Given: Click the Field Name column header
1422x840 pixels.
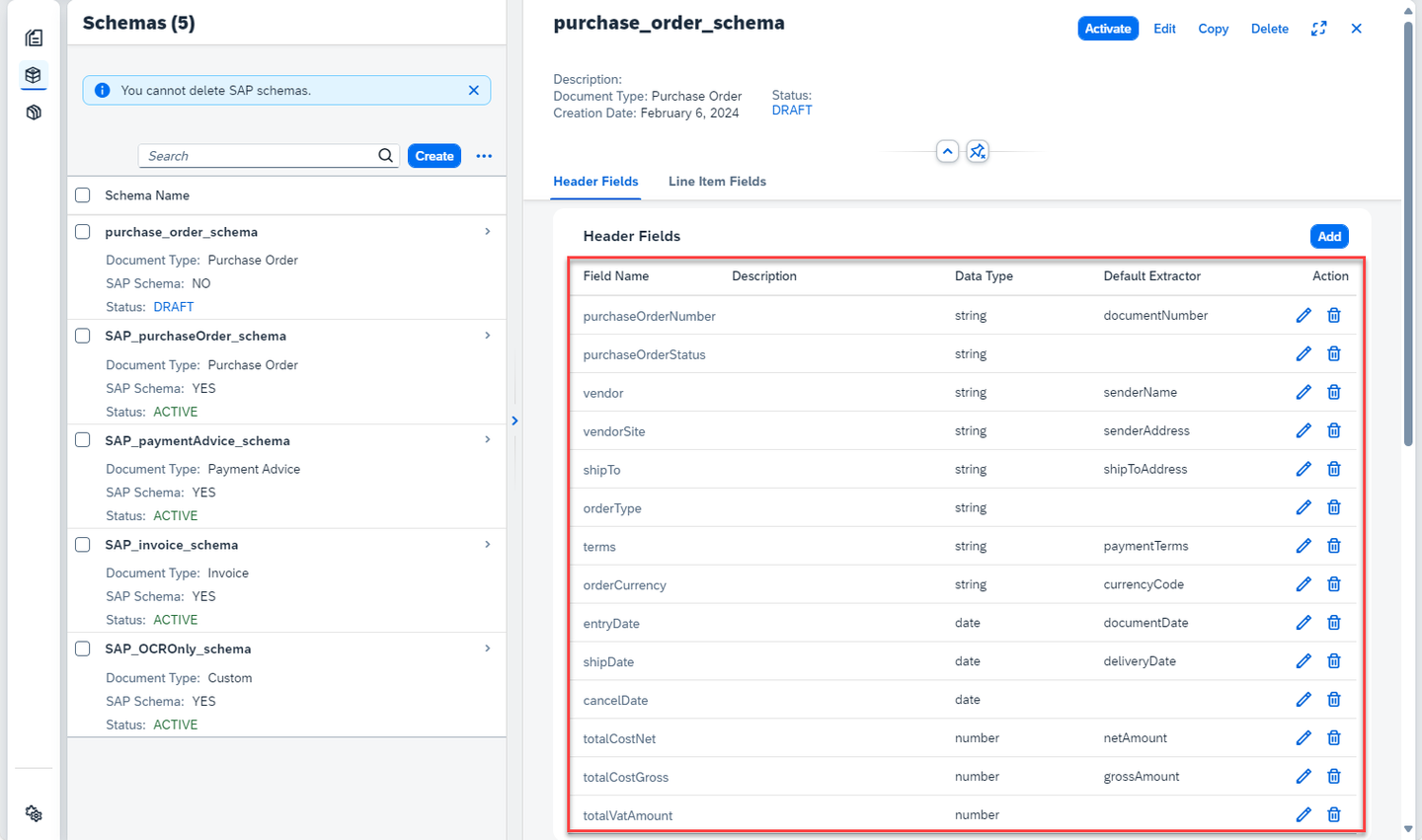Looking at the screenshot, I should point(616,276).
